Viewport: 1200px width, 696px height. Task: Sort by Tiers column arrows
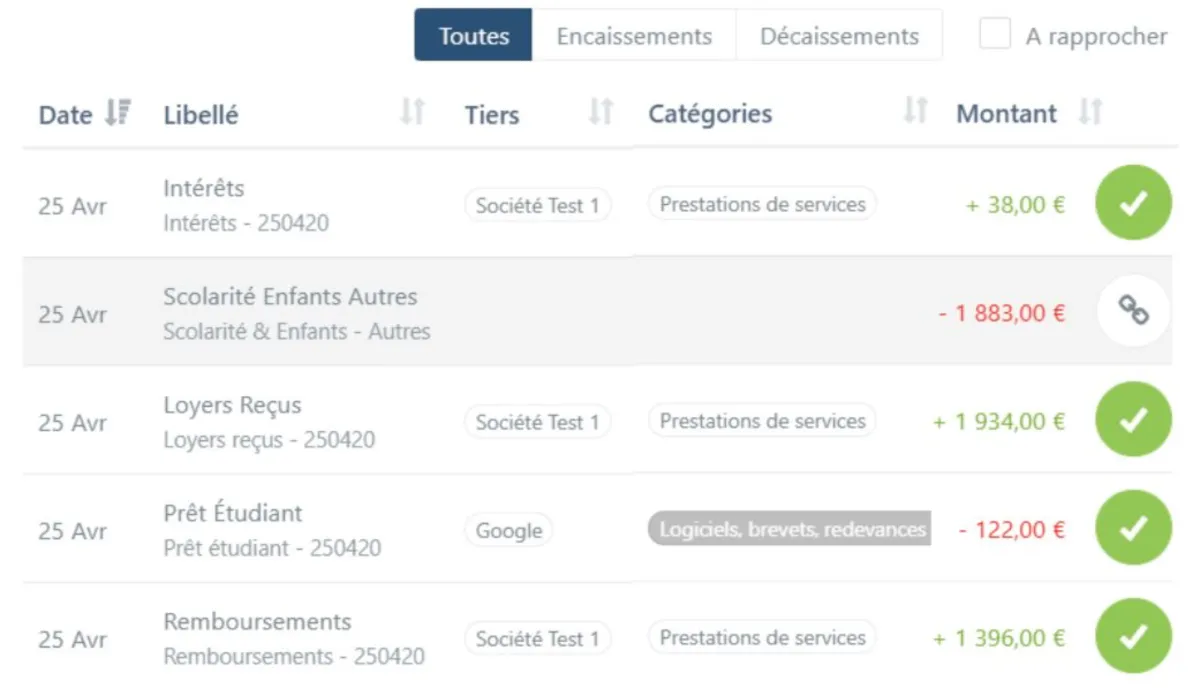(x=600, y=112)
